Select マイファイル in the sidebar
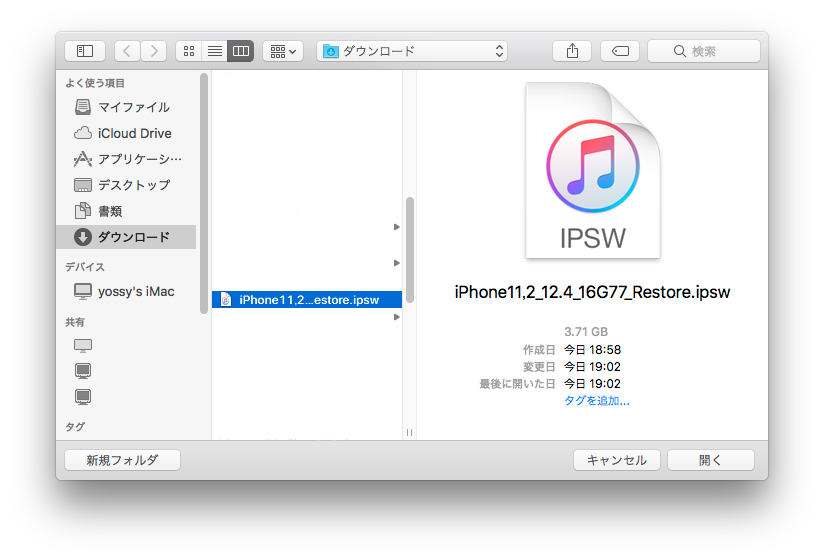The width and height of the screenshot is (824, 560). click(126, 107)
